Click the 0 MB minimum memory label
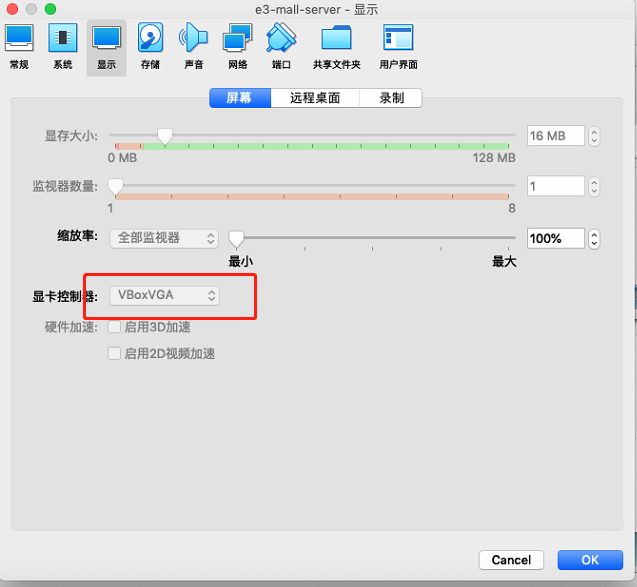Image resolution: width=637 pixels, height=587 pixels. click(x=122, y=158)
